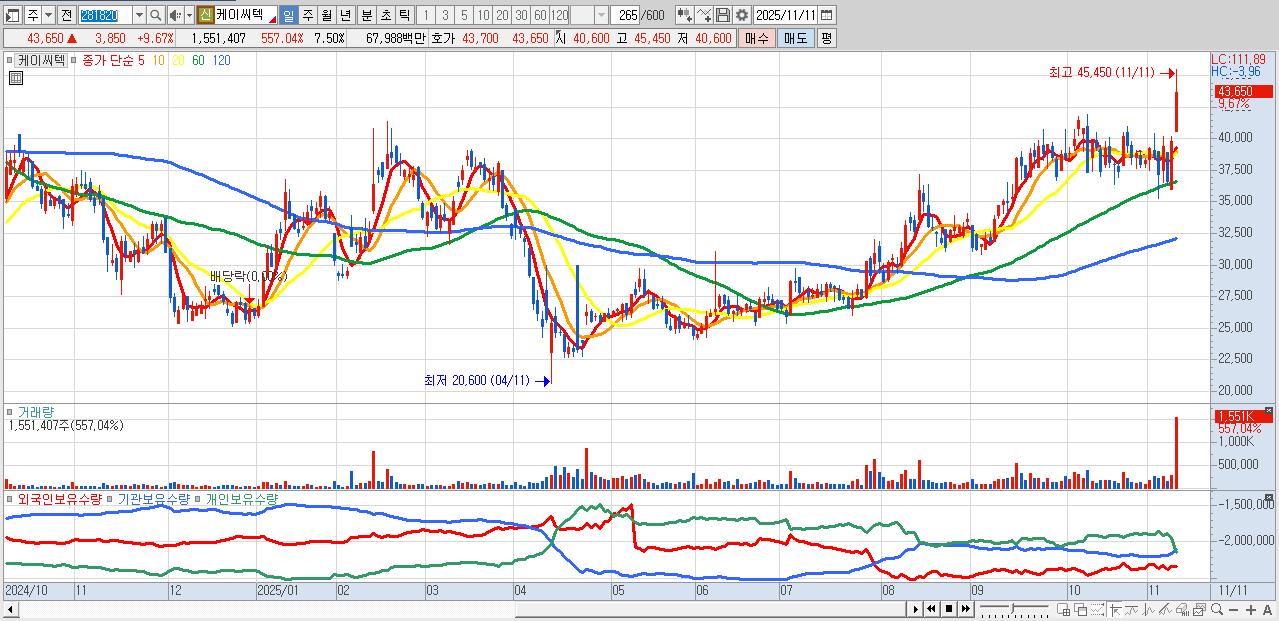
Task: Click the 매도 sell button
Action: tap(795, 38)
